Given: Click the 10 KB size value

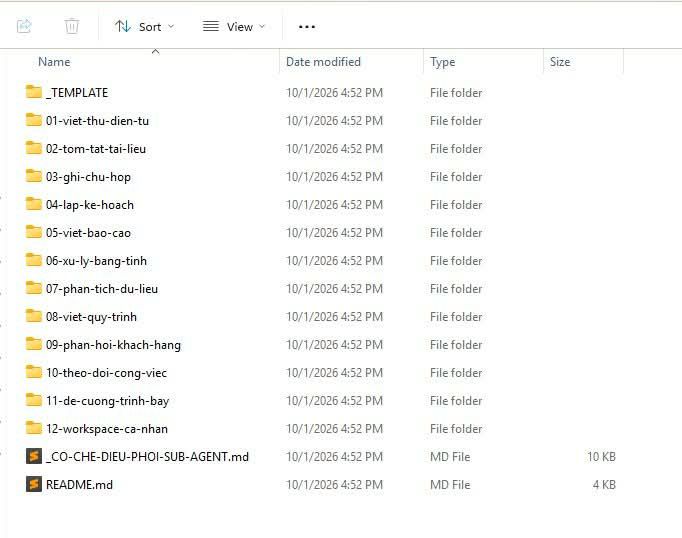Looking at the screenshot, I should 602,457.
